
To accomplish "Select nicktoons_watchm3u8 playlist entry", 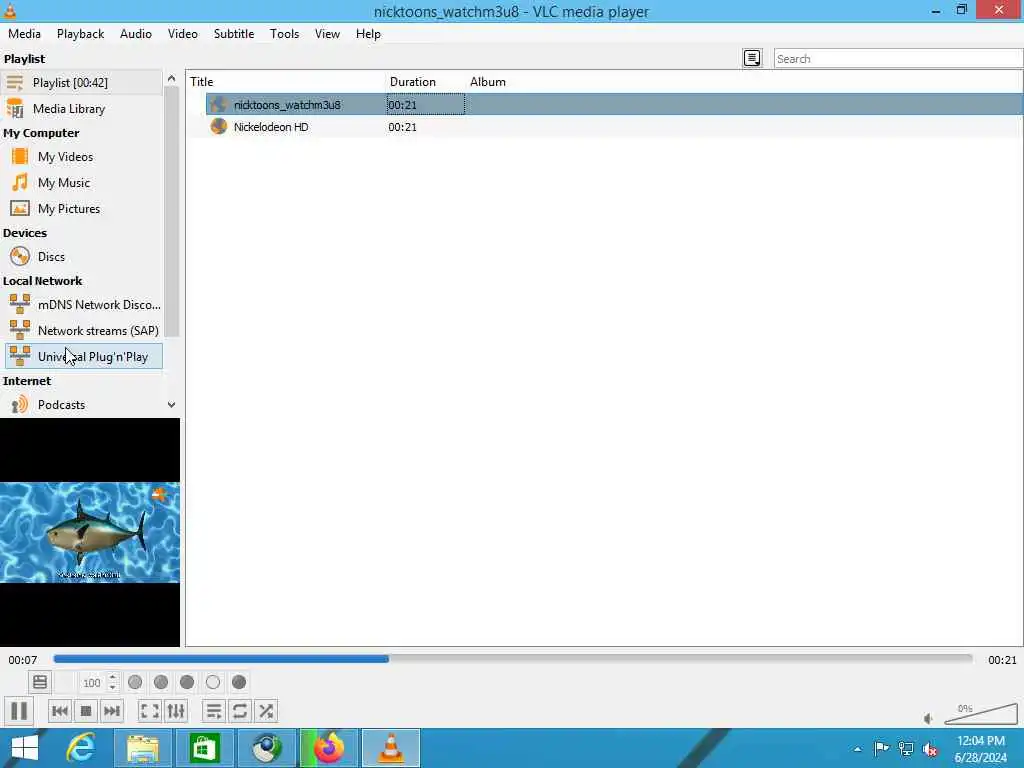I will tap(615, 104).
